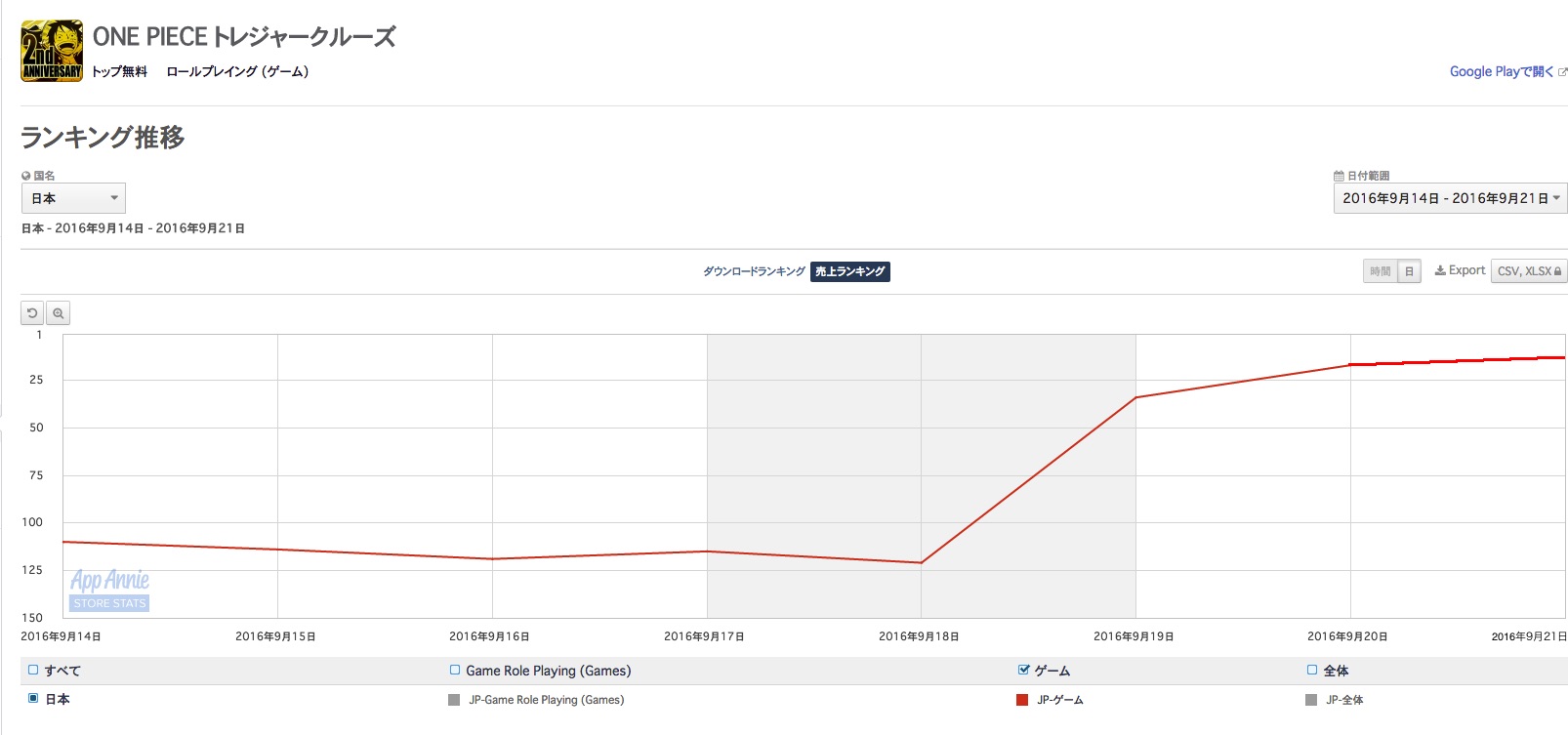Screen dimensions: 1568x735
Task: Click the reset zoom undo icon
Action: (32, 313)
